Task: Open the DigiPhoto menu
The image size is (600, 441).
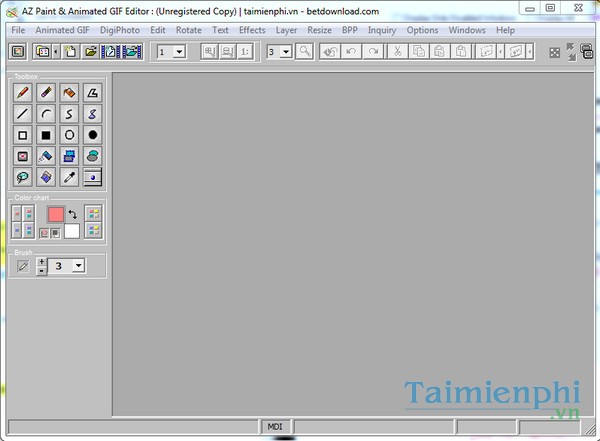Action: click(120, 30)
